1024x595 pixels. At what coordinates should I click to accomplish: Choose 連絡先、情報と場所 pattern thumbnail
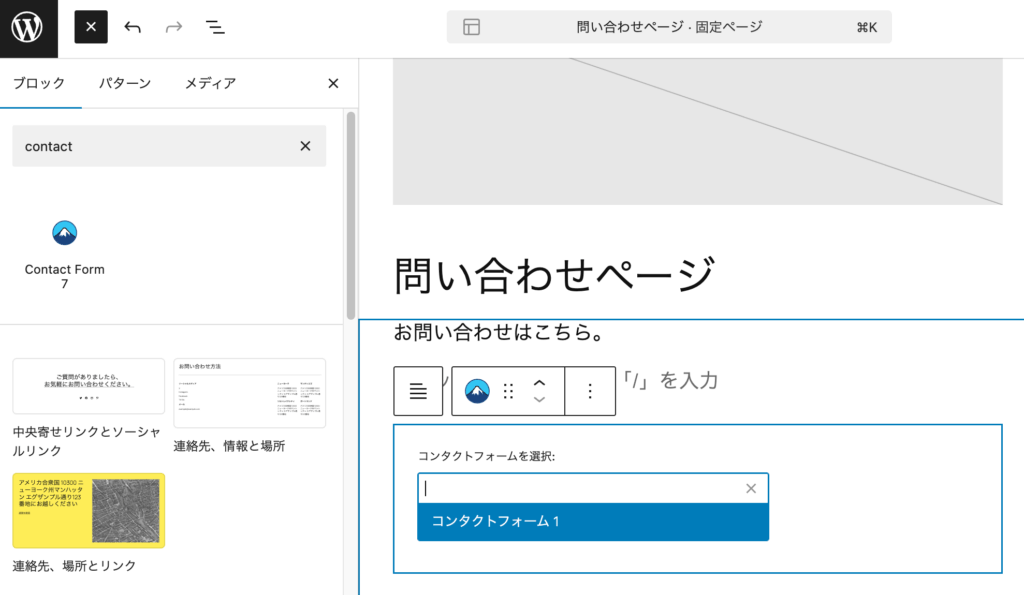pos(249,393)
